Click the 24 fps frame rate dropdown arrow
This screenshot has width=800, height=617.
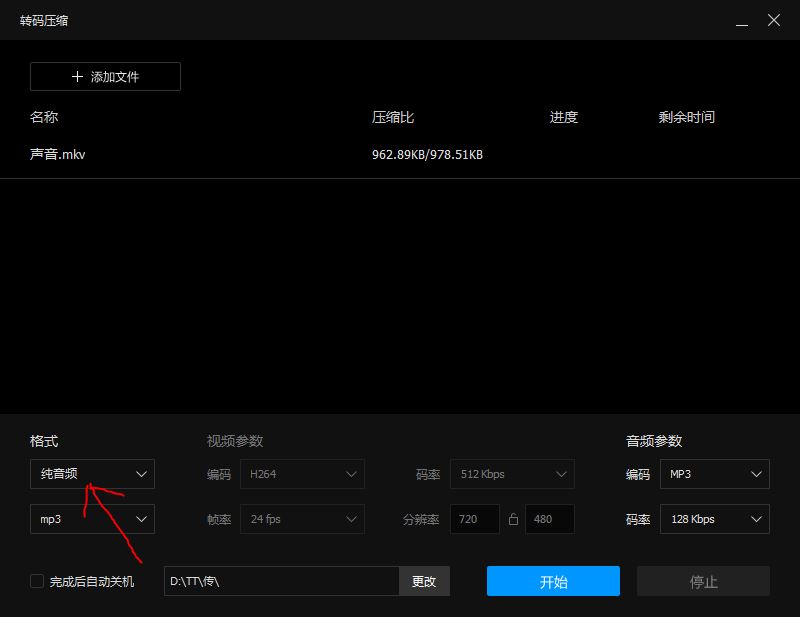tap(351, 519)
